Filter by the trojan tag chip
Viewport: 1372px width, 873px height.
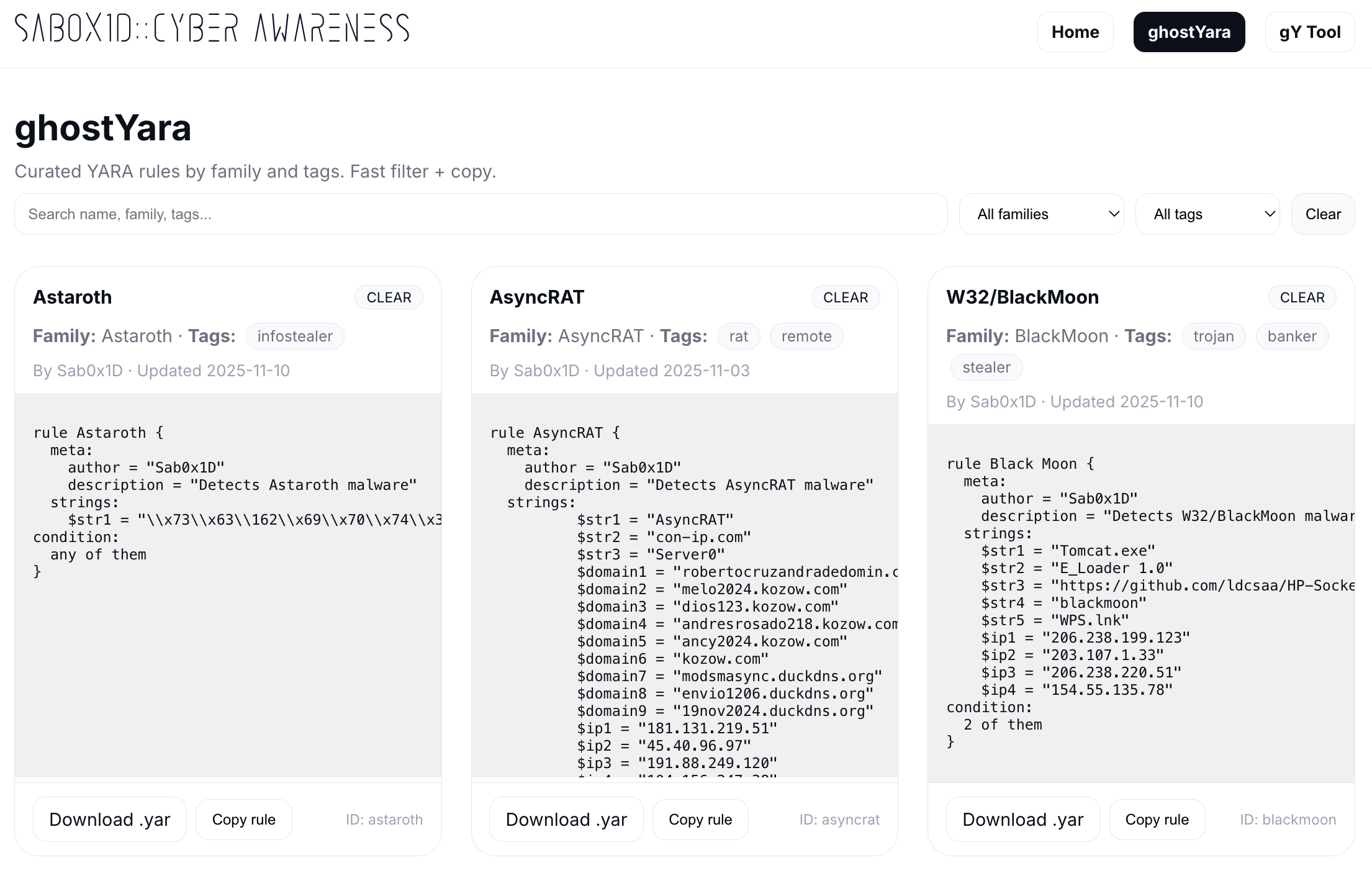[1213, 337]
